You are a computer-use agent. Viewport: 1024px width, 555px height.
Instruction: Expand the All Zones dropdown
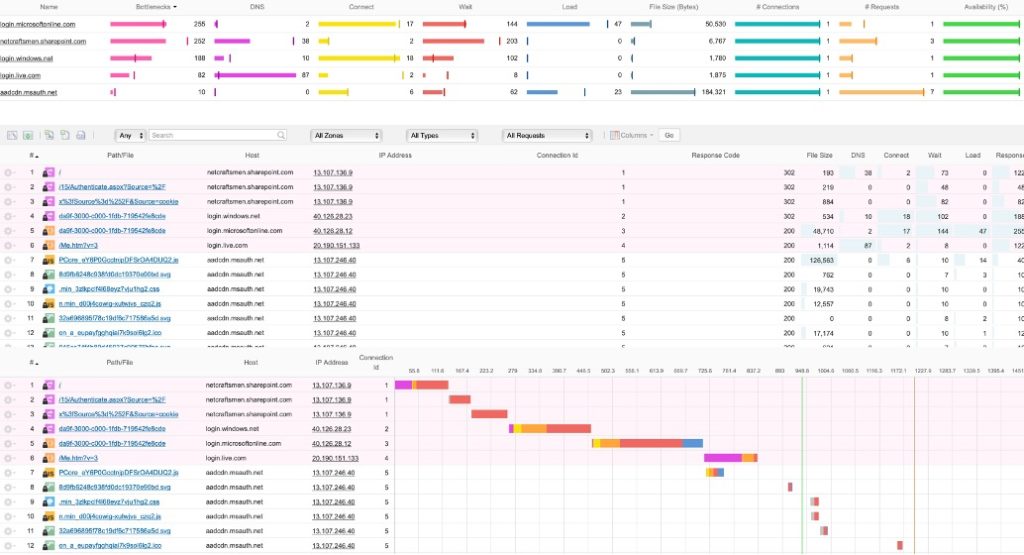pos(346,135)
